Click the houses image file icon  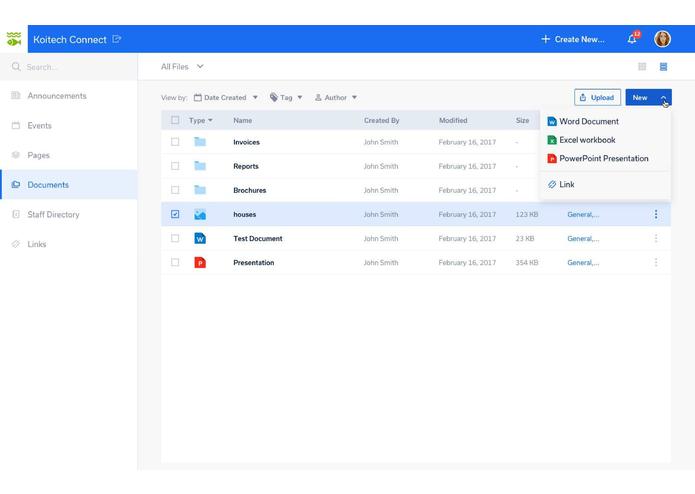[200, 214]
